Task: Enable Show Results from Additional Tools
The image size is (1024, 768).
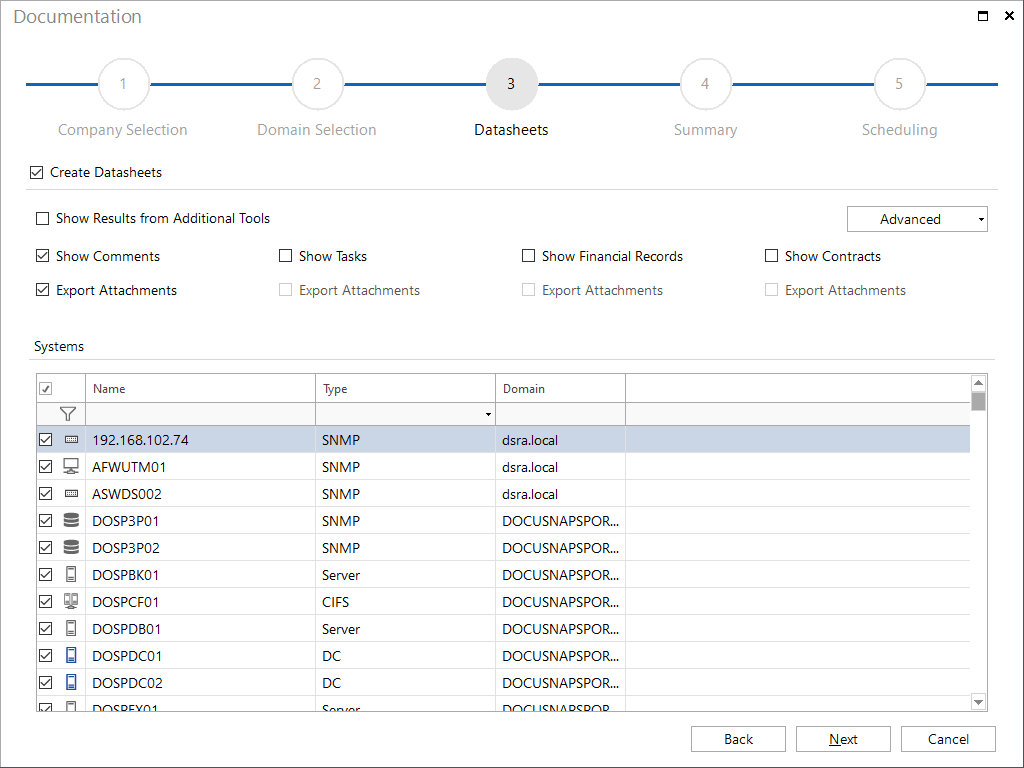Action: click(x=42, y=218)
